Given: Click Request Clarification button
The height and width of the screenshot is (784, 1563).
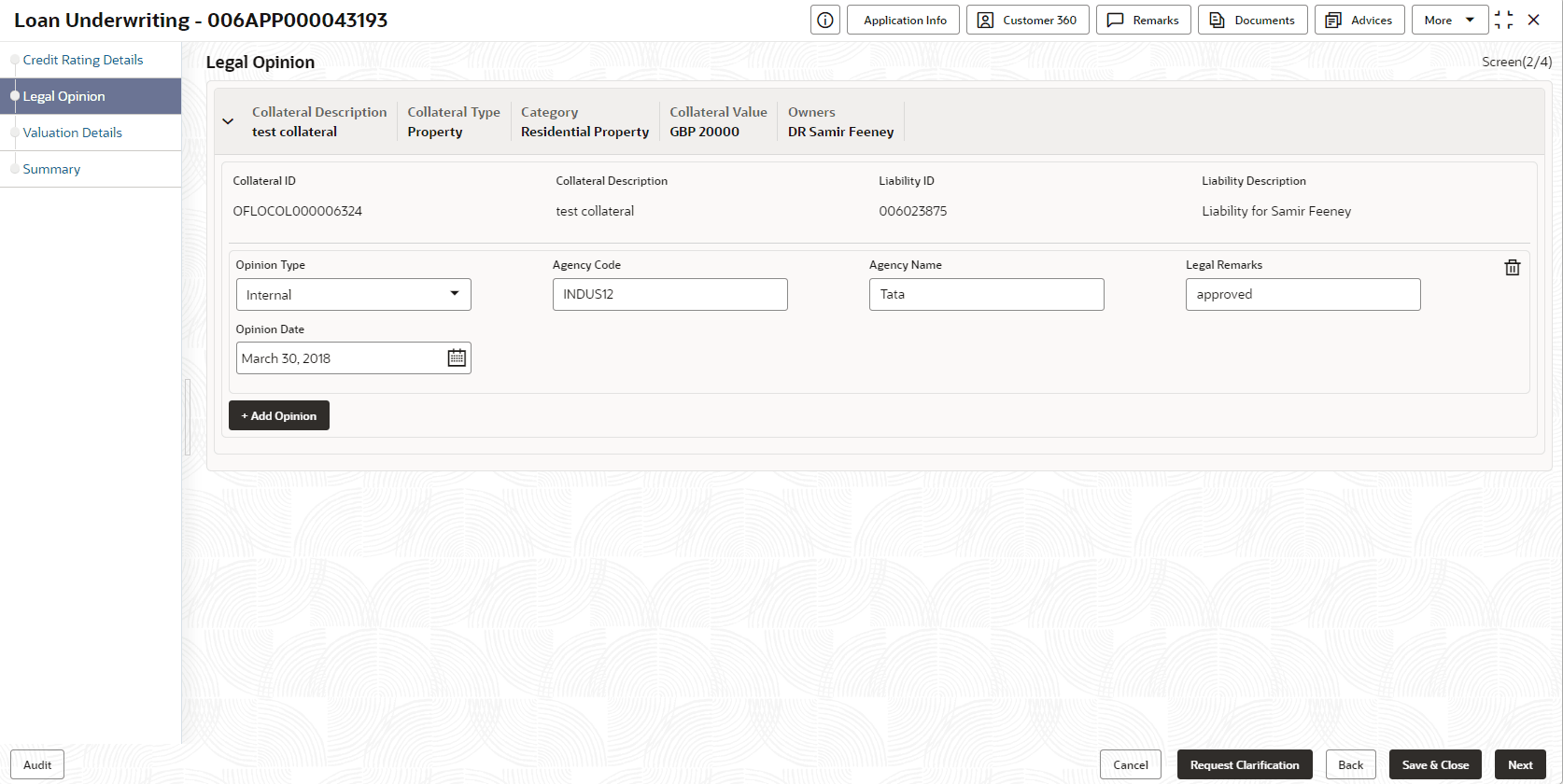Looking at the screenshot, I should (x=1245, y=764).
